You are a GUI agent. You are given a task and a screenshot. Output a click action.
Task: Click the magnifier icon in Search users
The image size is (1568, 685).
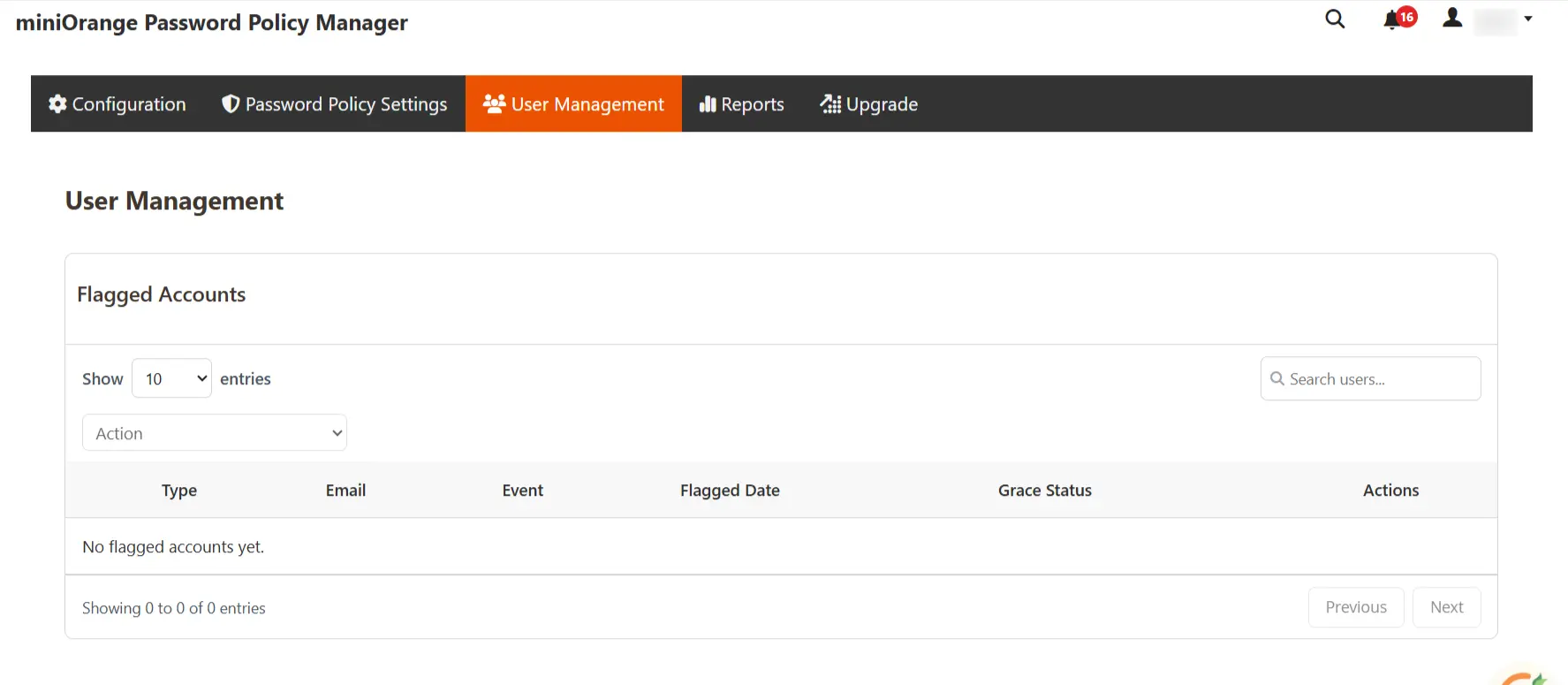point(1277,378)
